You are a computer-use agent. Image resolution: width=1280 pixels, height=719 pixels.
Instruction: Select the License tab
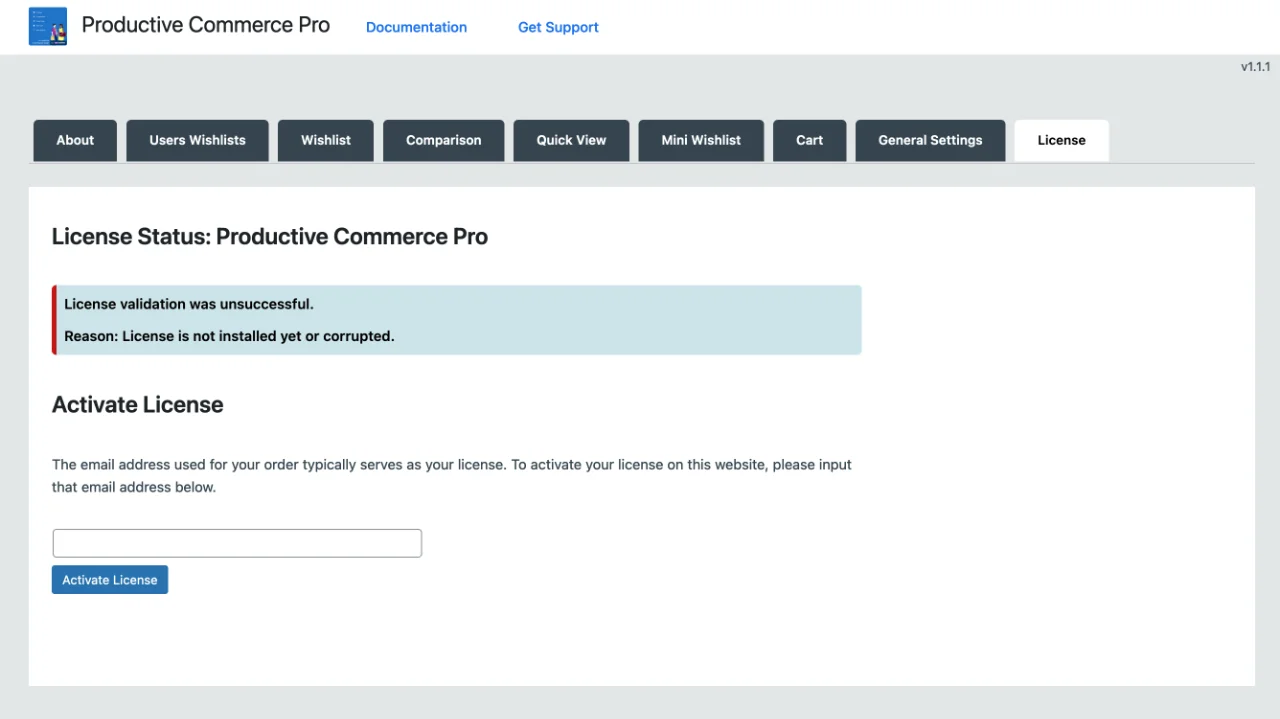1061,140
